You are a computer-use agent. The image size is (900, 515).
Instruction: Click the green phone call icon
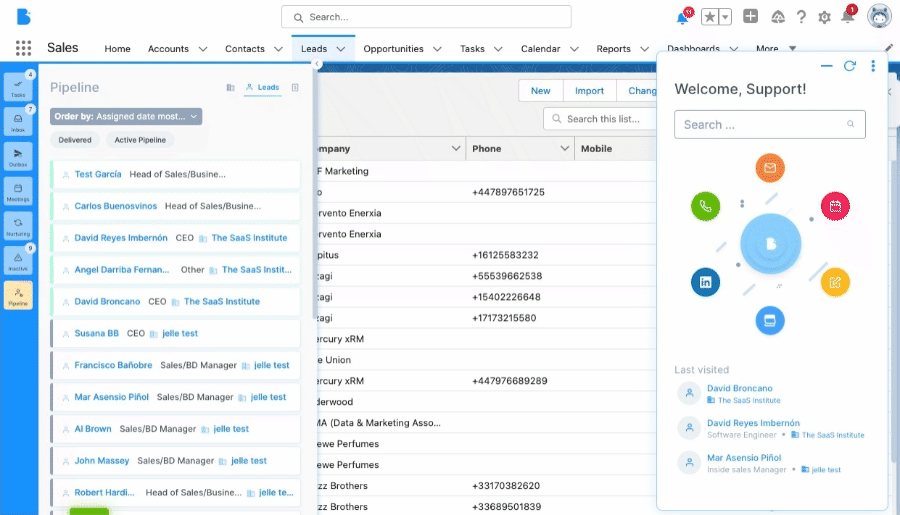click(705, 206)
